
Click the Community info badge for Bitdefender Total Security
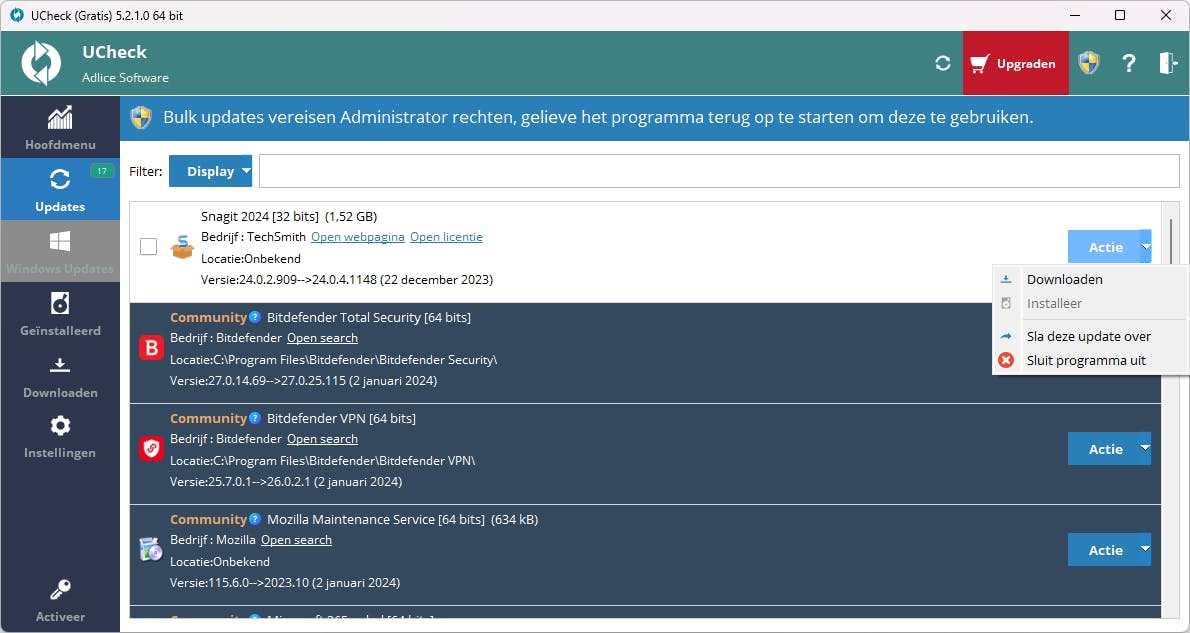click(x=255, y=317)
